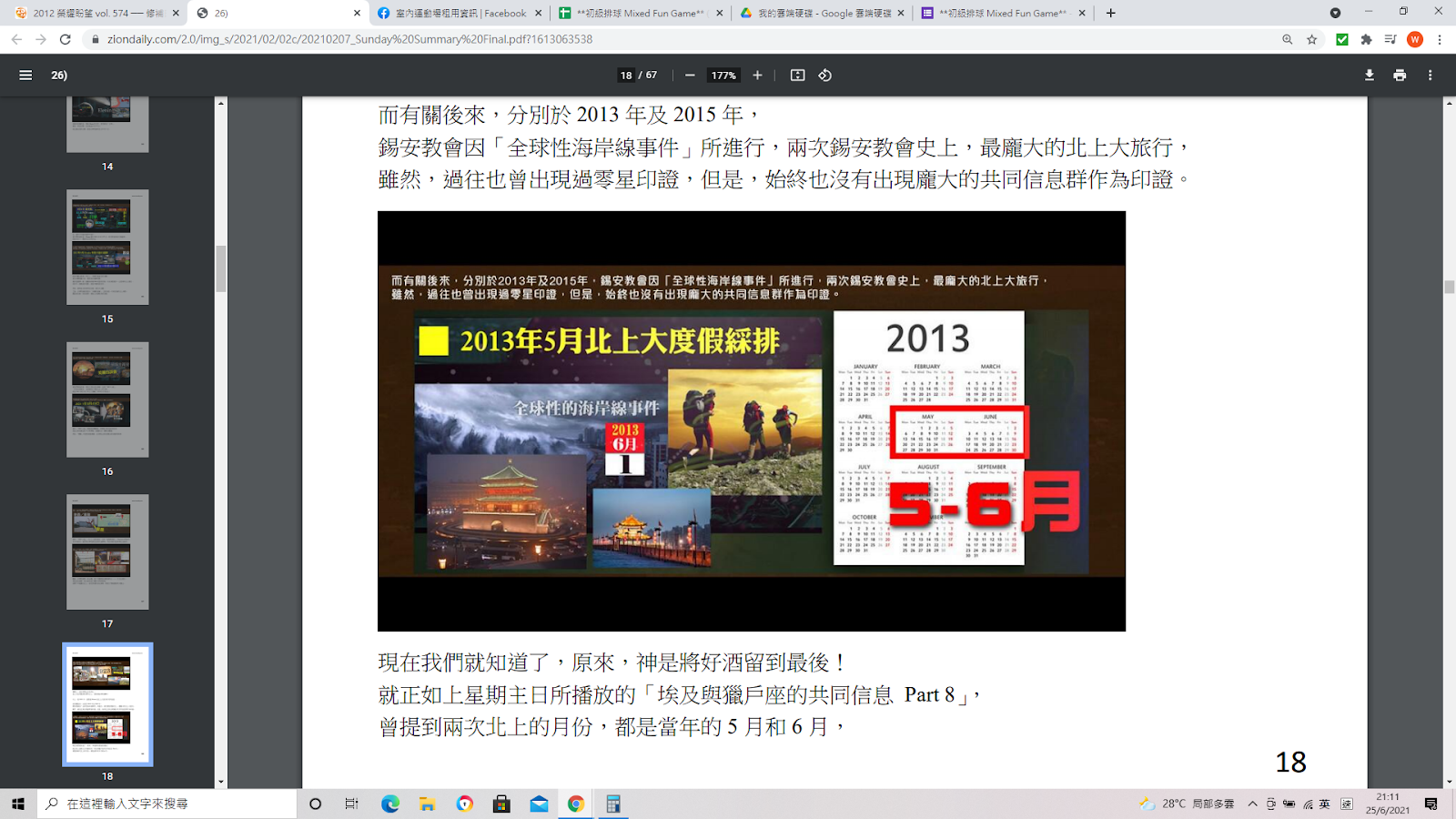Open the tab search dropdown arrow
Screen dimensions: 1456x819
tap(1335, 13)
